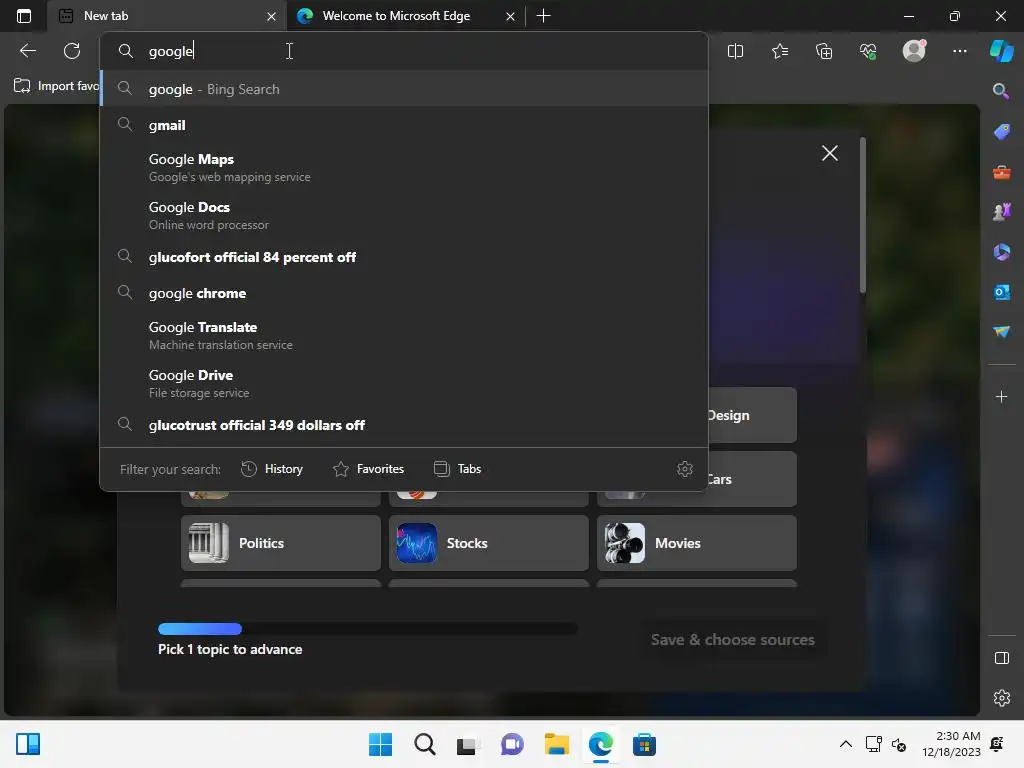The width and height of the screenshot is (1024, 768).
Task: Open the Favorites star toolbar icon
Action: 780,51
